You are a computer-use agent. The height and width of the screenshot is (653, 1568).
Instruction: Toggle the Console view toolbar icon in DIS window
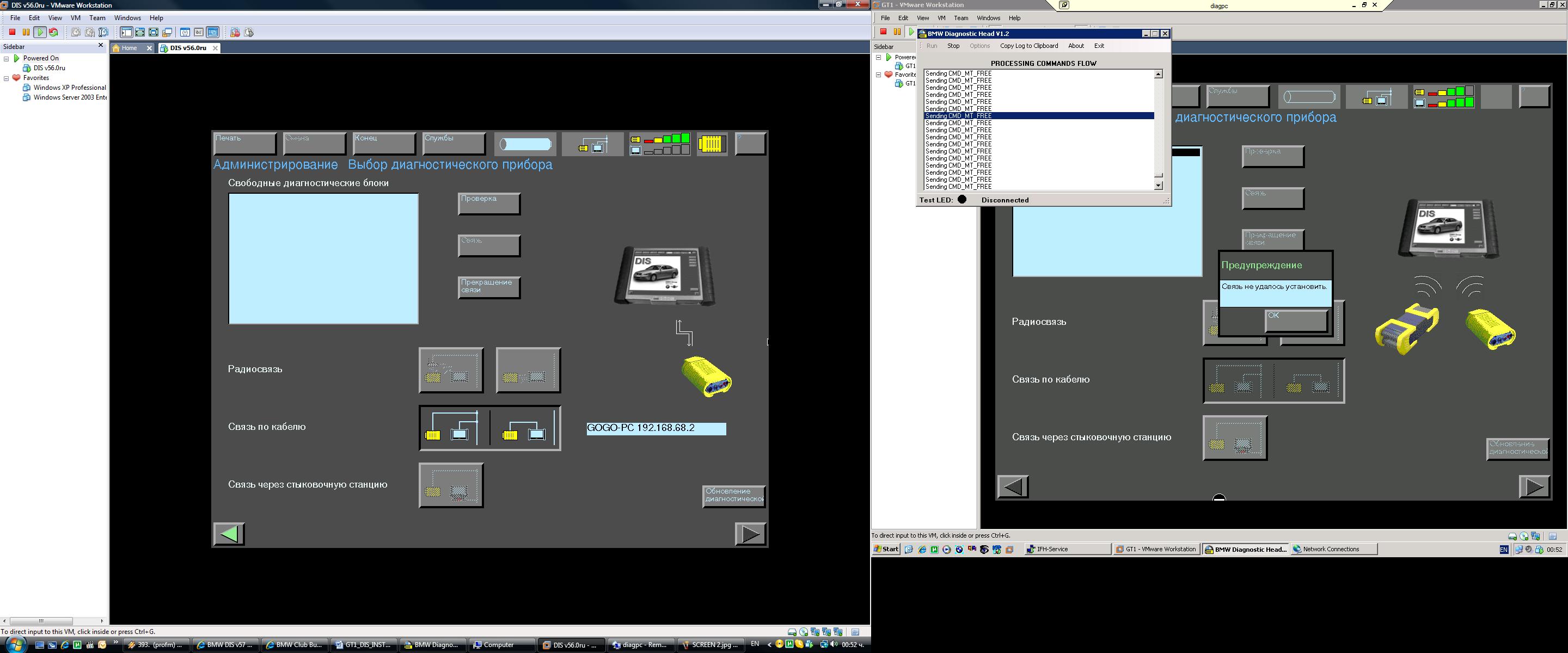click(x=212, y=32)
